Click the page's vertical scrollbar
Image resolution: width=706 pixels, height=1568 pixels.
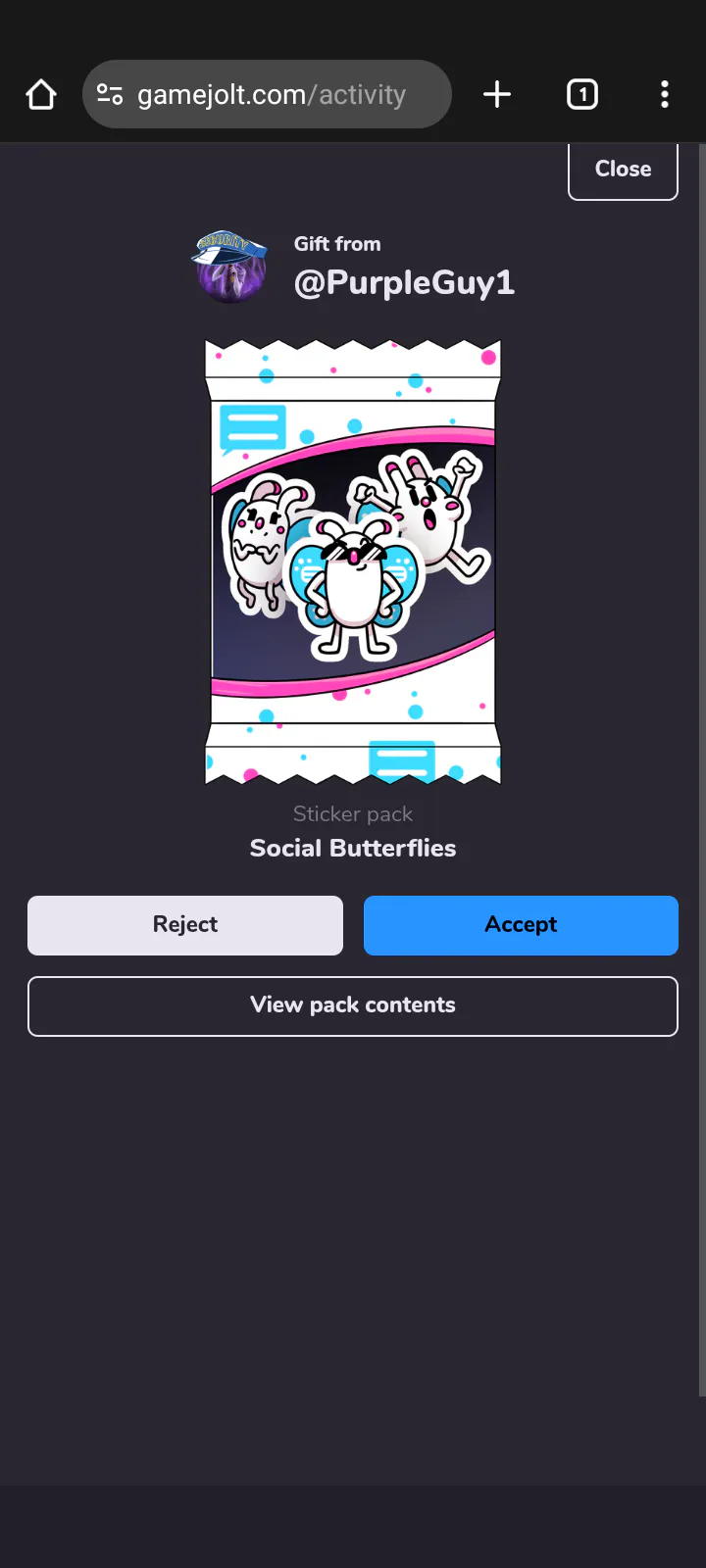pos(702,769)
